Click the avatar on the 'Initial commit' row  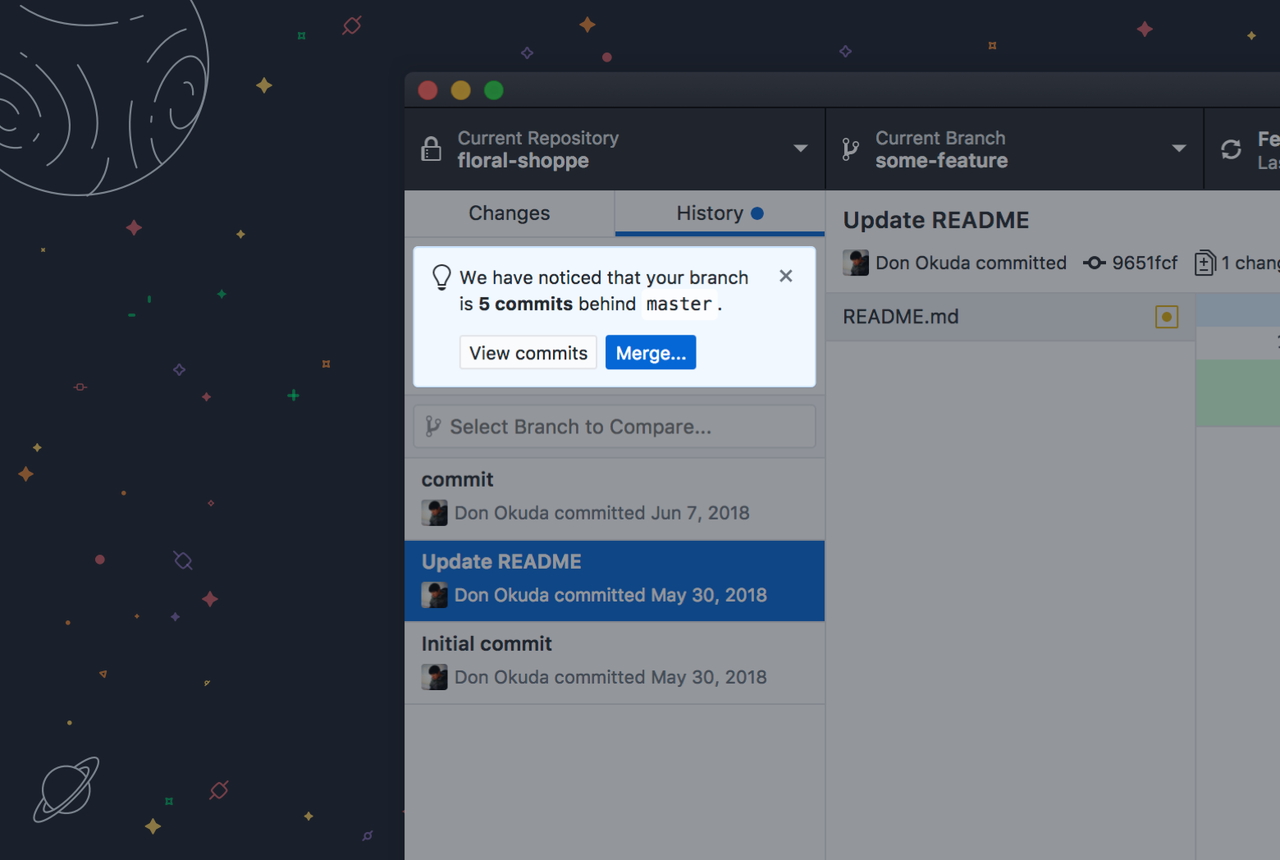435,677
